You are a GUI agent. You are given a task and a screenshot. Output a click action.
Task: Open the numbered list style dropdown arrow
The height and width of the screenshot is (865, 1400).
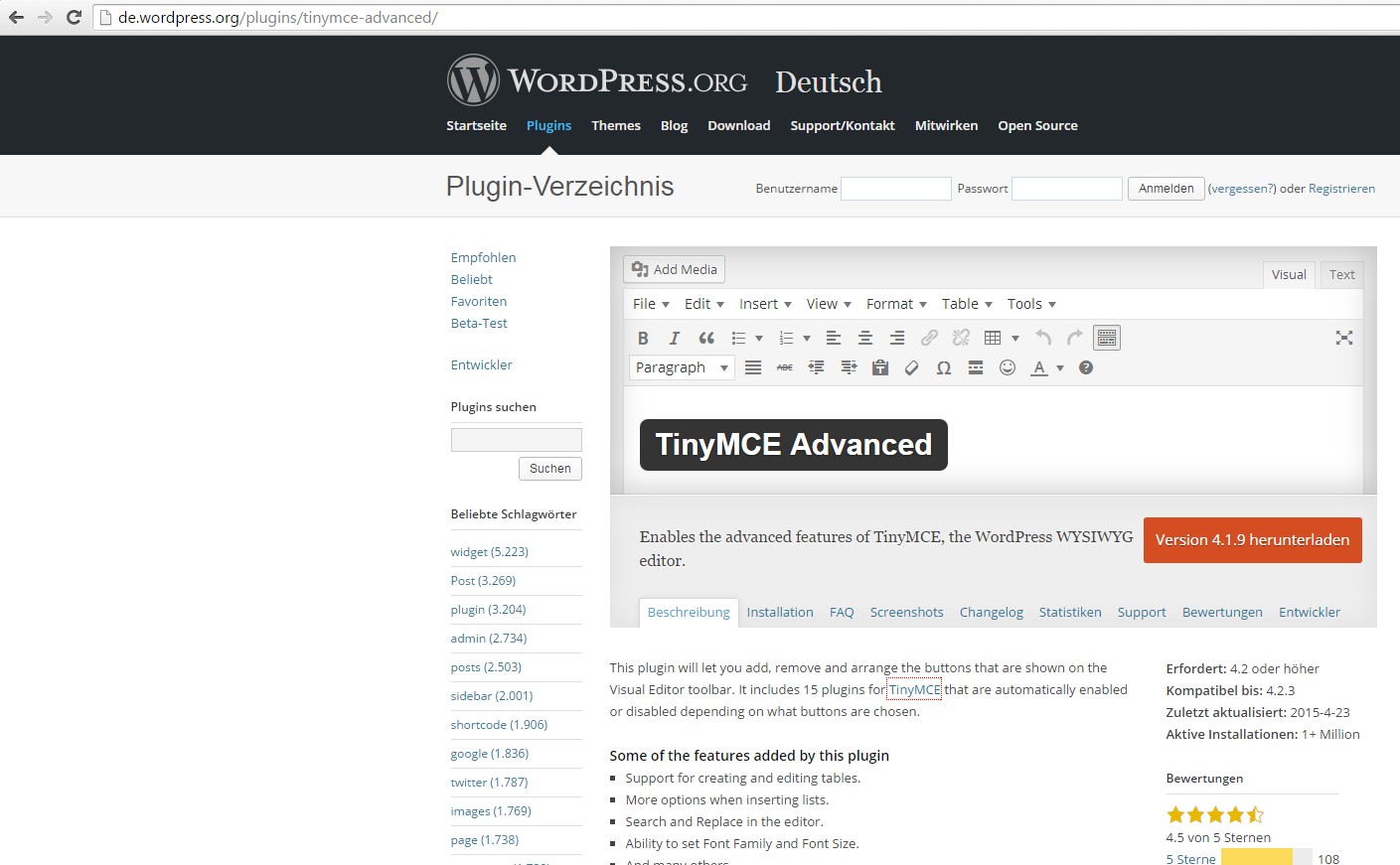coord(807,339)
